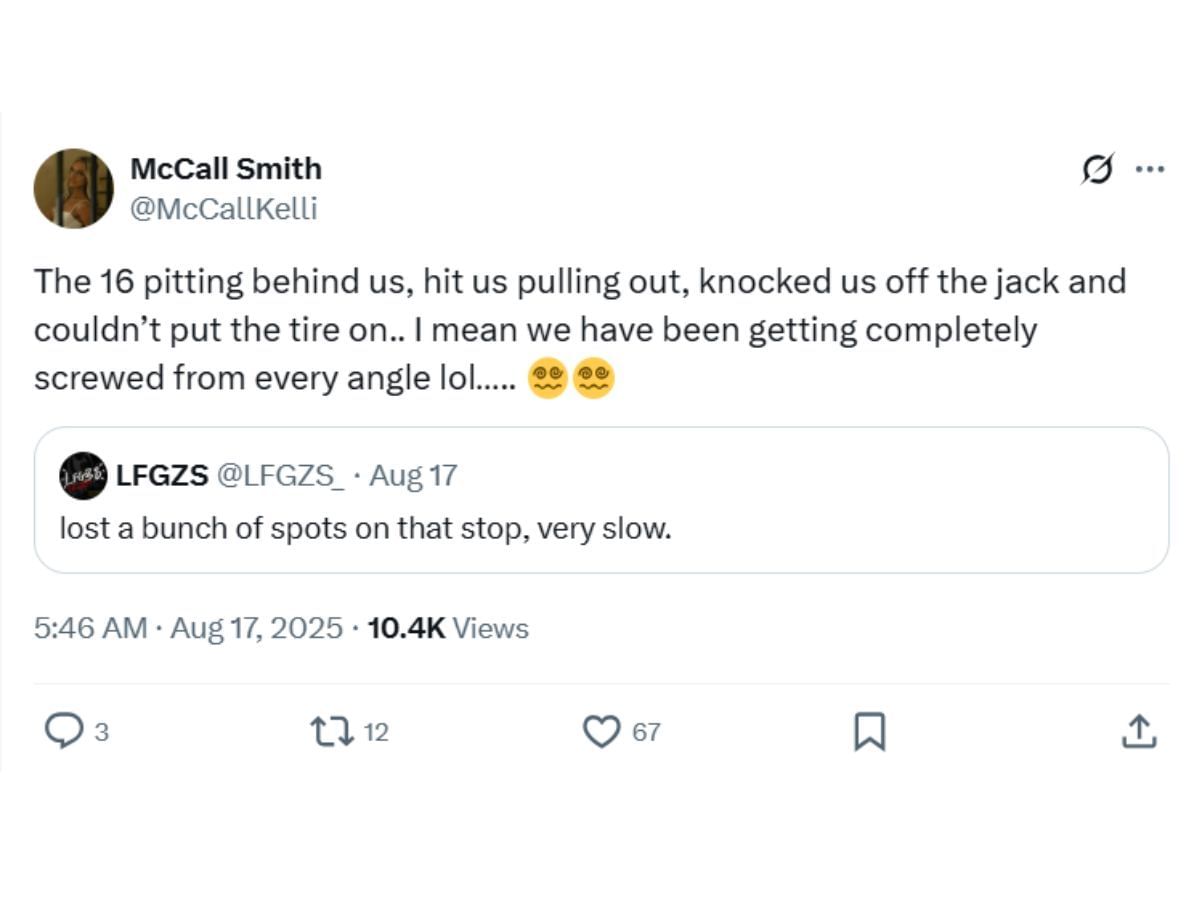The width and height of the screenshot is (1200, 900).
Task: Click the 10.4K Views count
Action: pyautogui.click(x=448, y=628)
